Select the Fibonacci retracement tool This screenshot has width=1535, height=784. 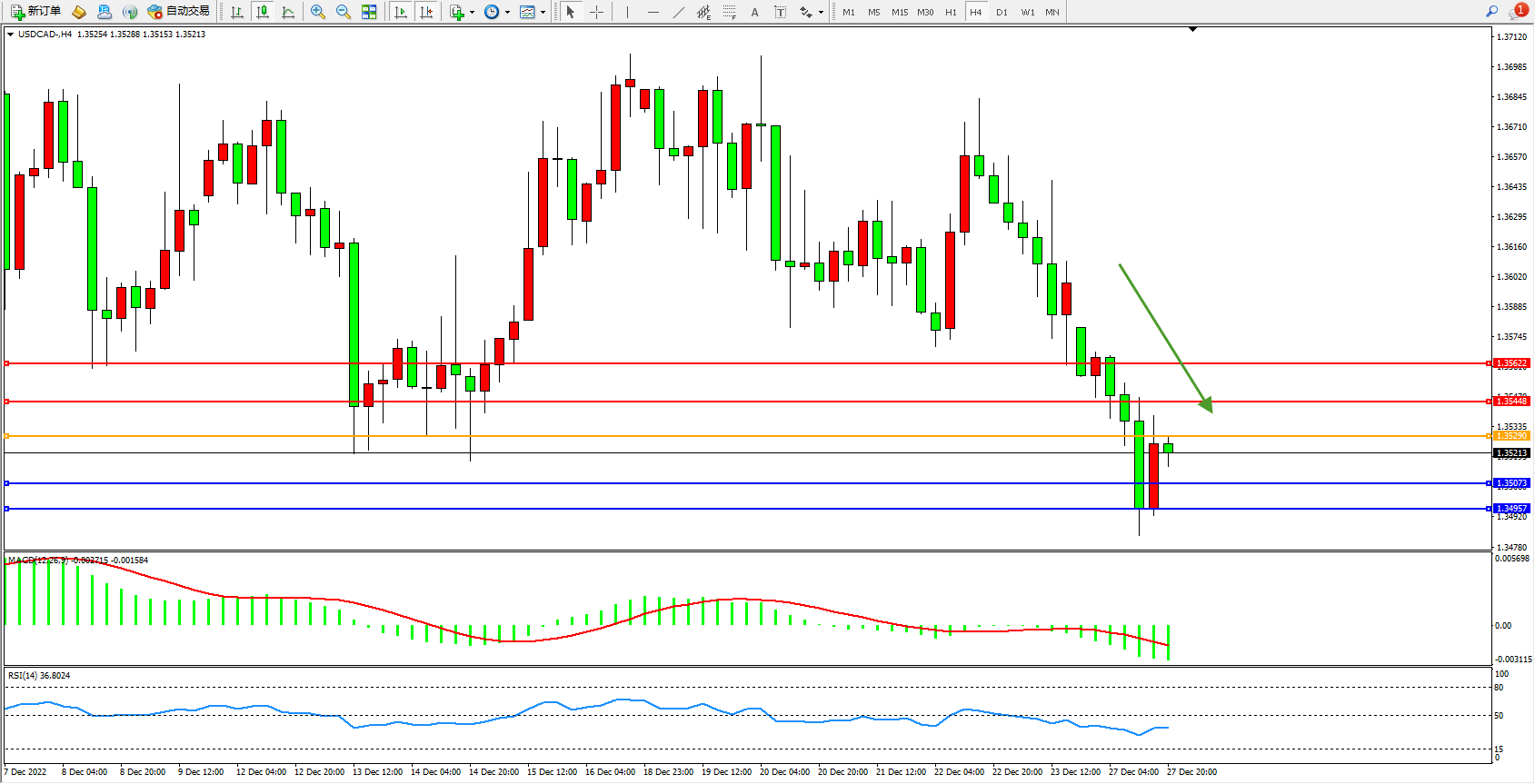pos(729,12)
